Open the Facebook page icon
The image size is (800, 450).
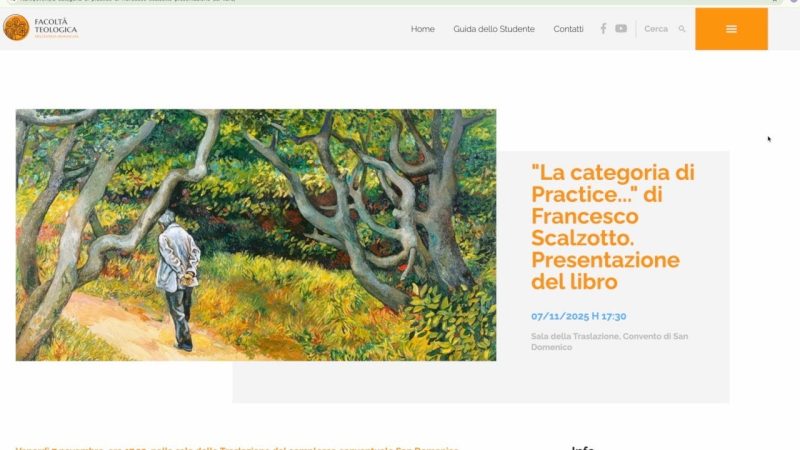pos(603,29)
